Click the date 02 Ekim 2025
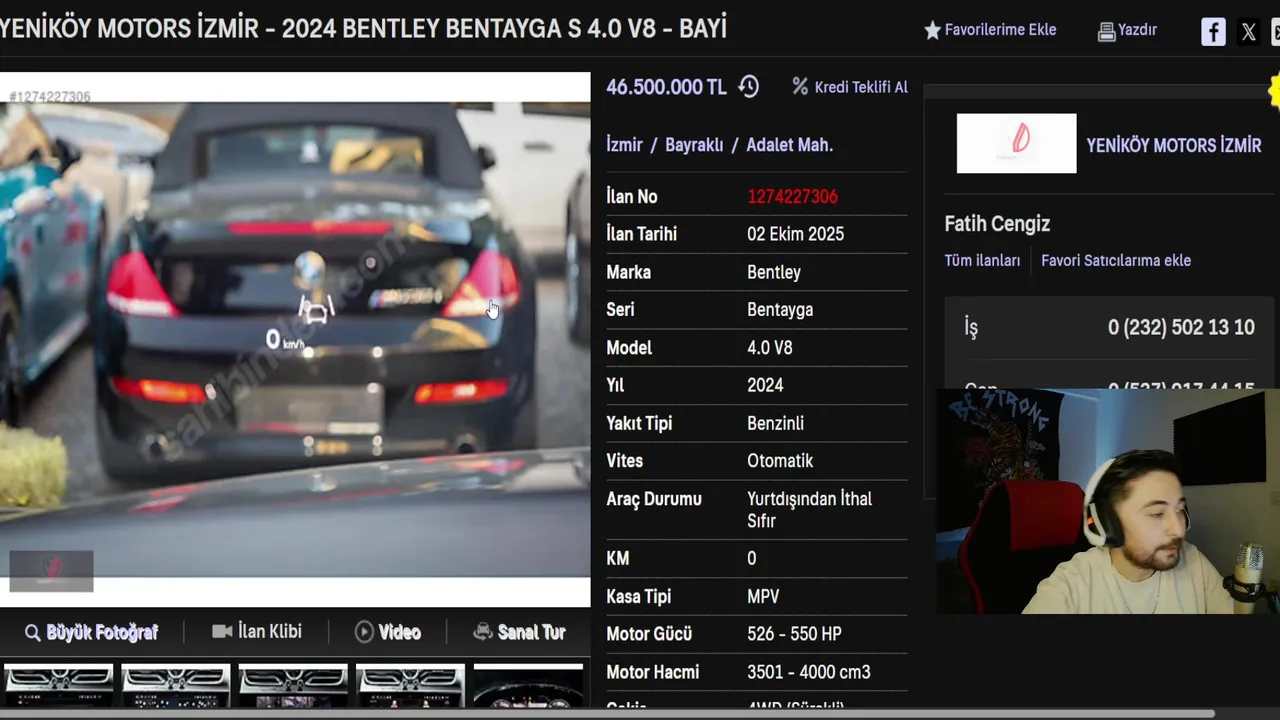The width and height of the screenshot is (1280, 720). pyautogui.click(x=795, y=234)
